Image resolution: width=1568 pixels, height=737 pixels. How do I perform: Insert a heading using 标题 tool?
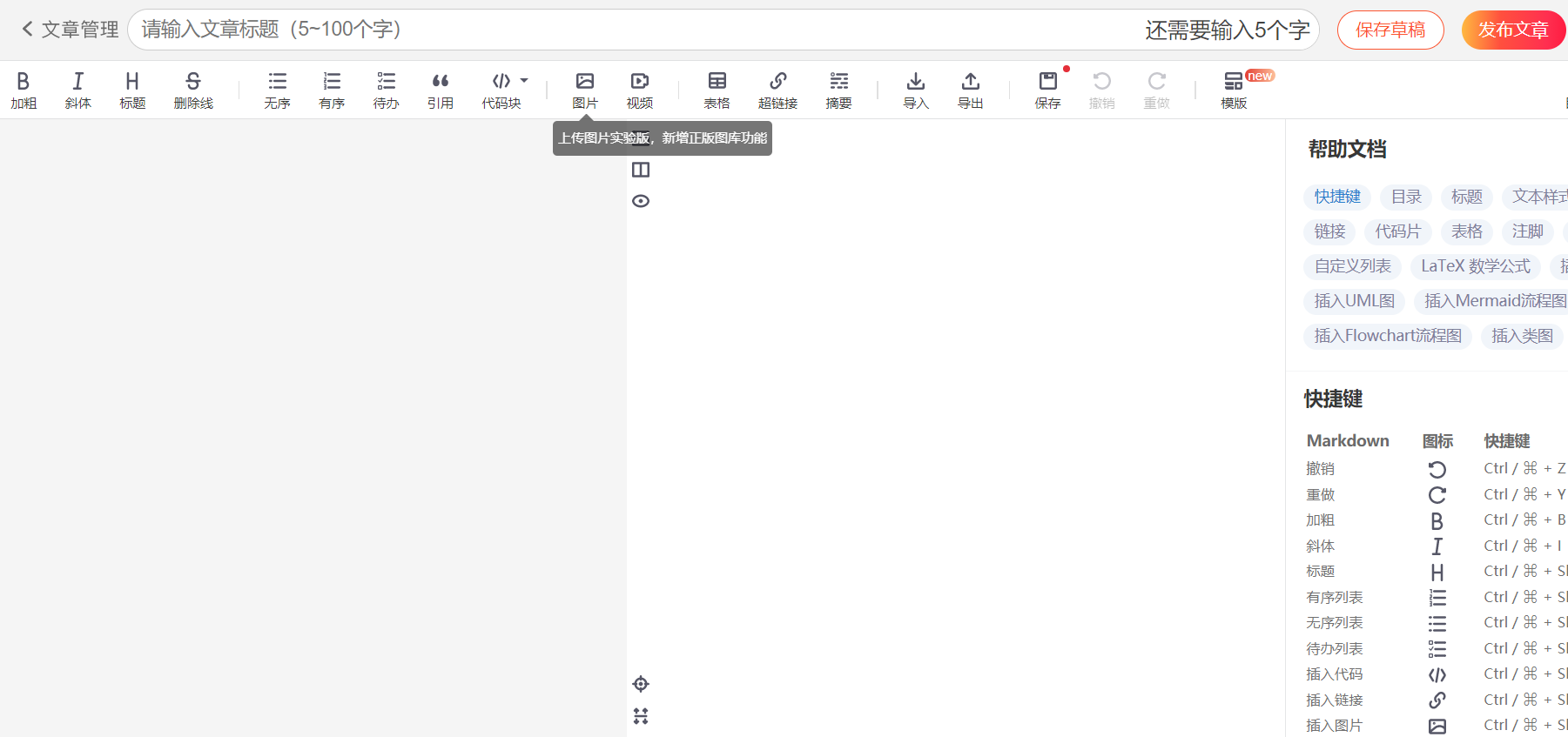132,90
